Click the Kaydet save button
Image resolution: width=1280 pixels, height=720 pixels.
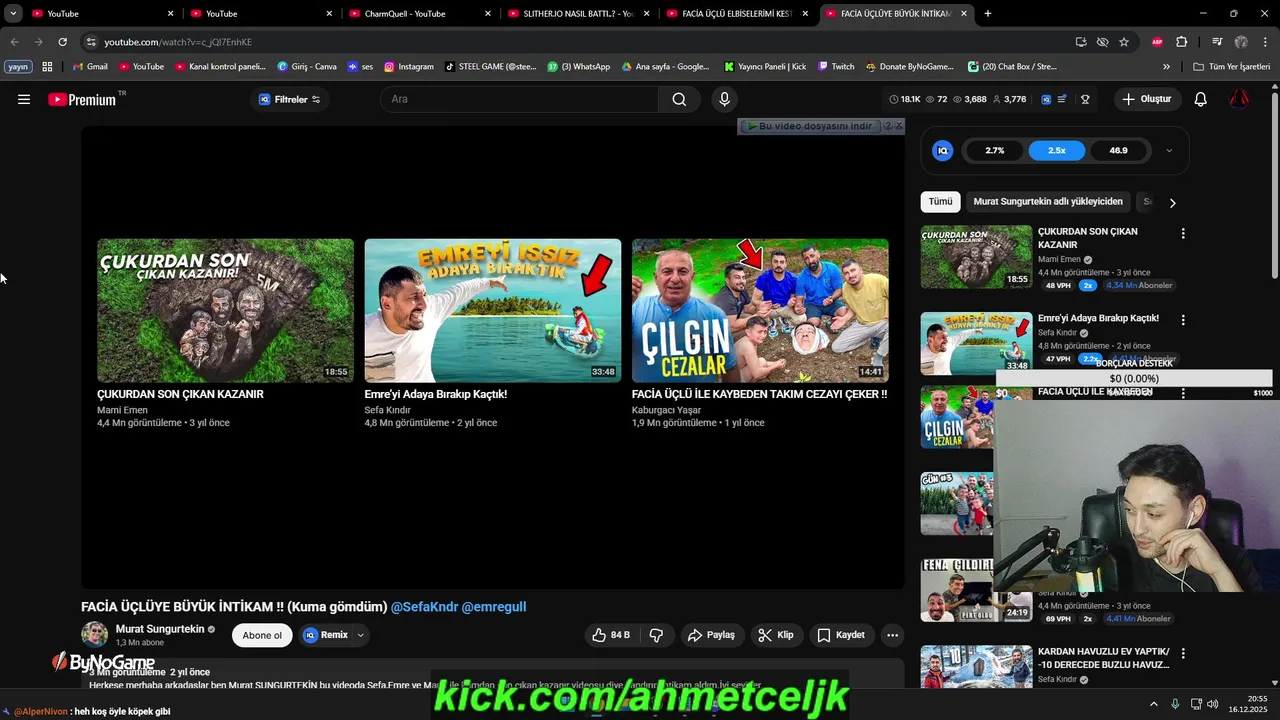tap(841, 635)
